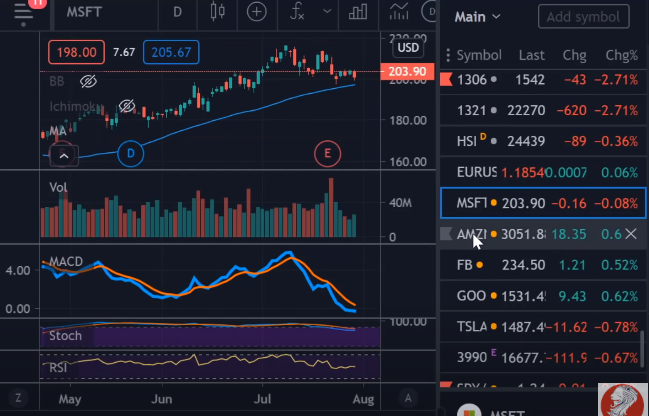This screenshot has height=416, width=649.
Task: Click the blue 205.67 buy price button
Action: (x=171, y=52)
